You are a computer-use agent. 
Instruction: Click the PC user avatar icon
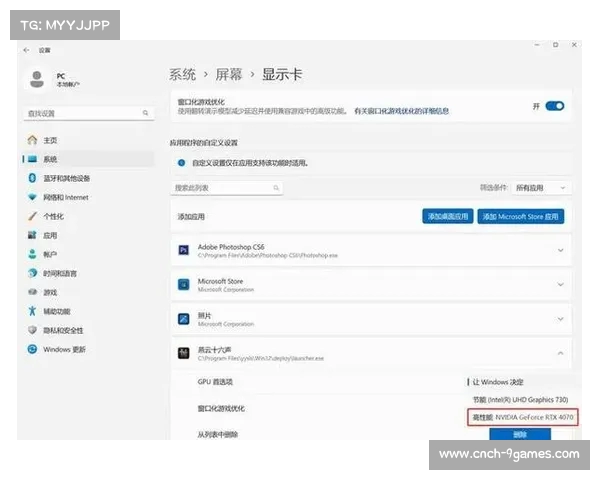37,79
